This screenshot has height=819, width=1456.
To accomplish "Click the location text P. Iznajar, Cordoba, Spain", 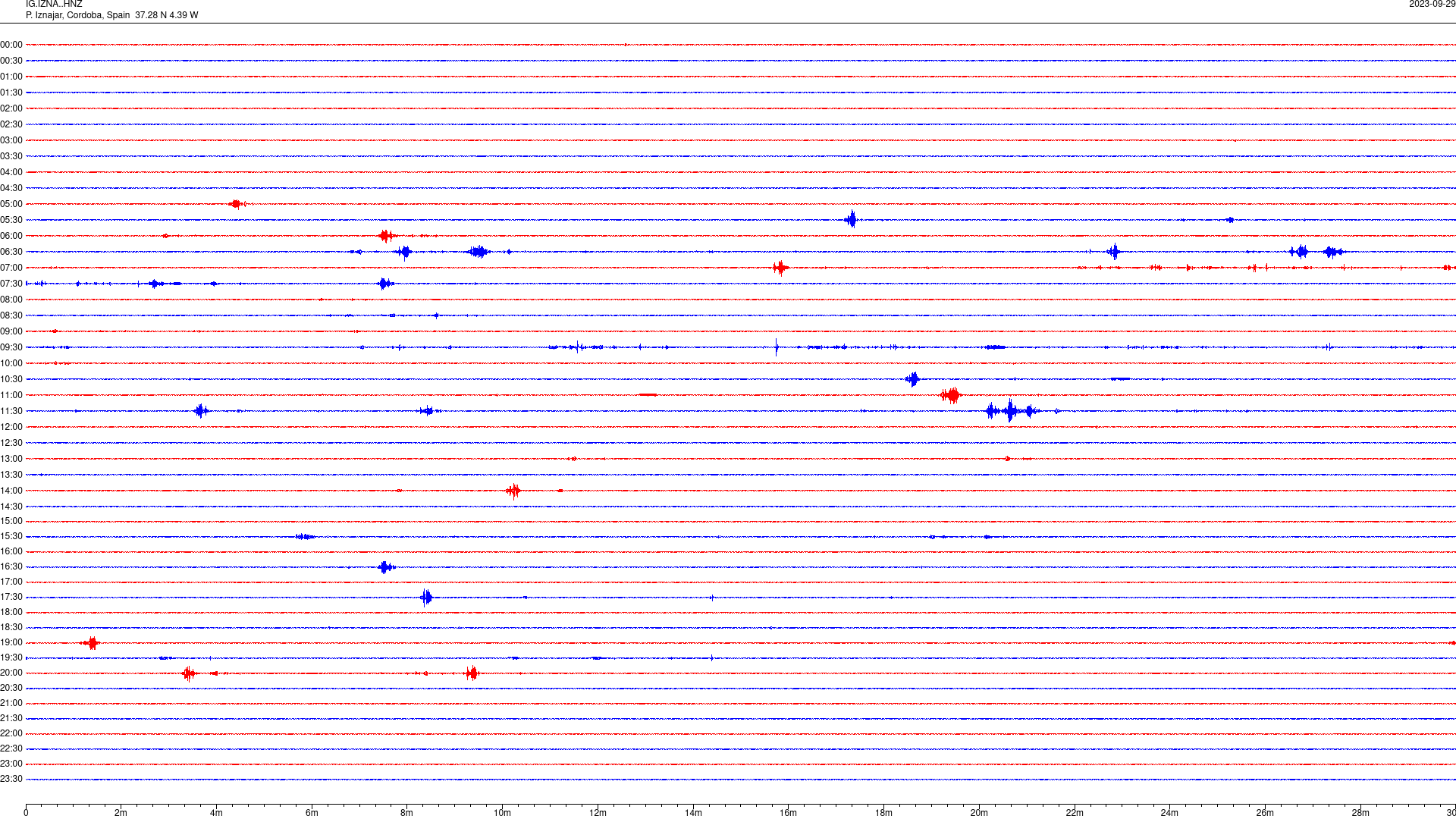I will pyautogui.click(x=77, y=15).
